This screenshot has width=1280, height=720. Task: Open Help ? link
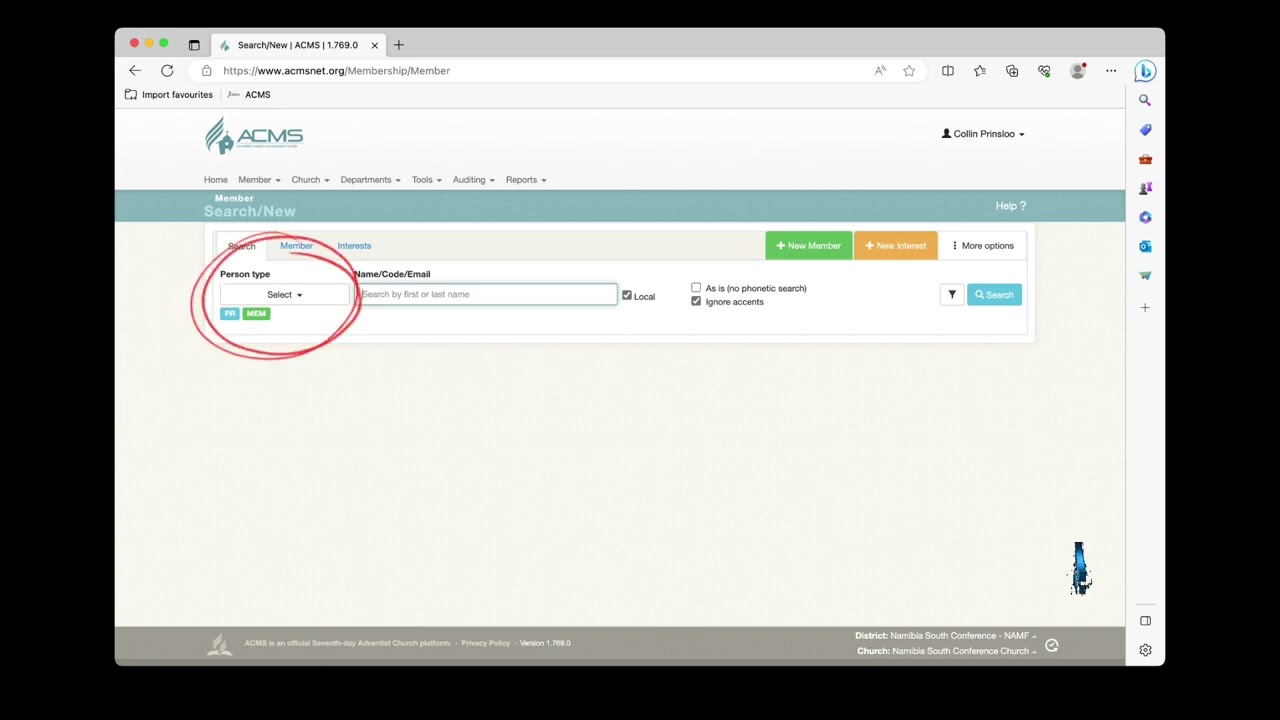[x=1010, y=206]
